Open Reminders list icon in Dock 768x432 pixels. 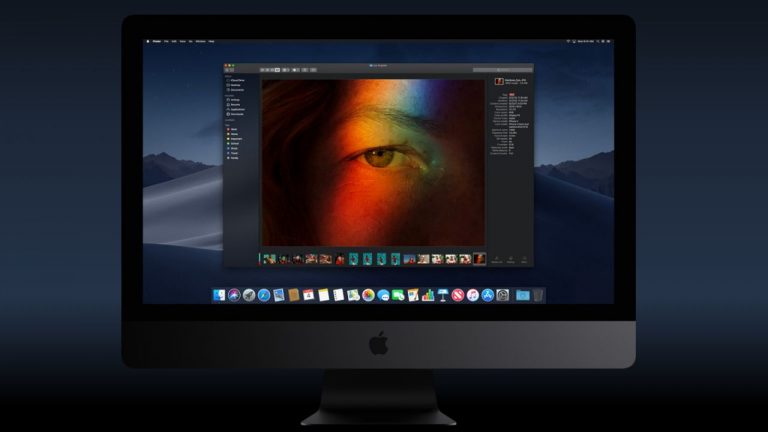pyautogui.click(x=338, y=295)
